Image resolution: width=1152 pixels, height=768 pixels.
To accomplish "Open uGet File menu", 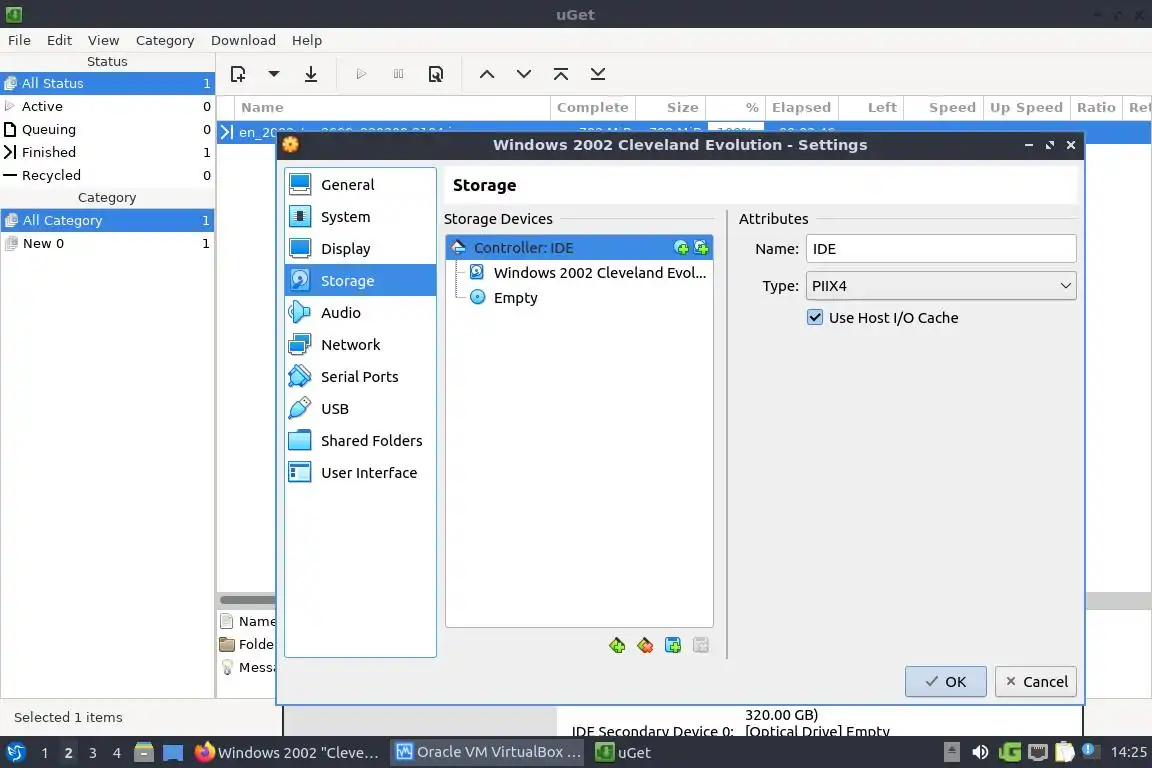I will click(19, 40).
